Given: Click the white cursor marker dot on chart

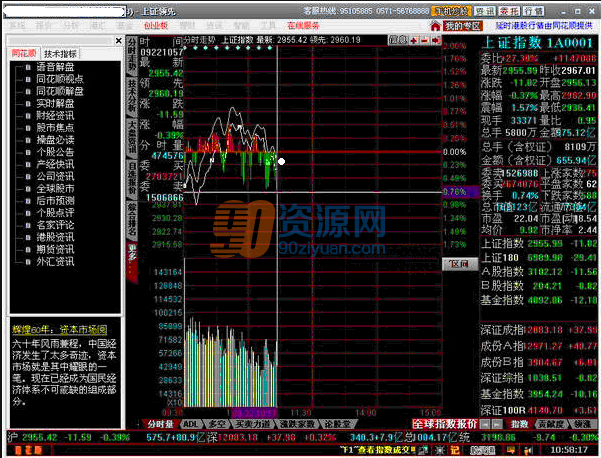Looking at the screenshot, I should 282,162.
